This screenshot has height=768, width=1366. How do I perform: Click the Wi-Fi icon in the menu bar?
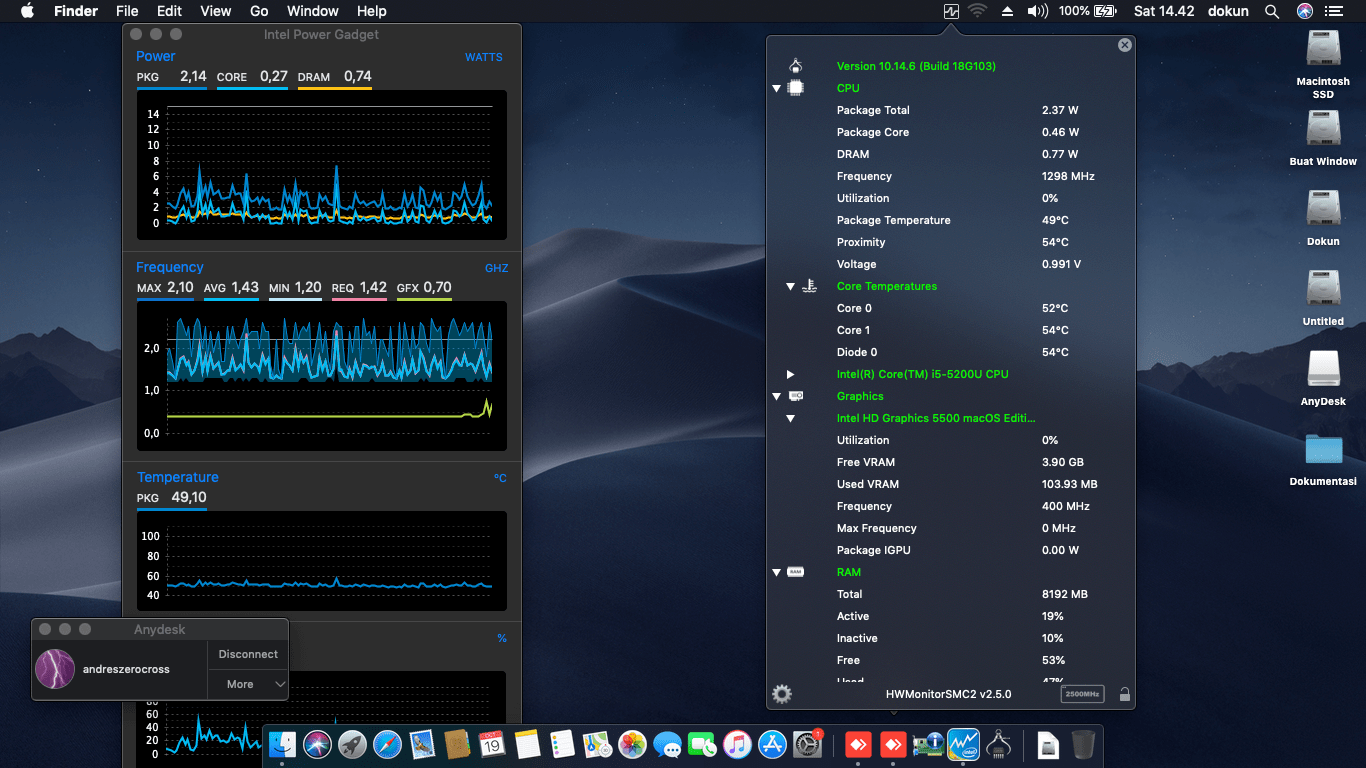click(978, 11)
